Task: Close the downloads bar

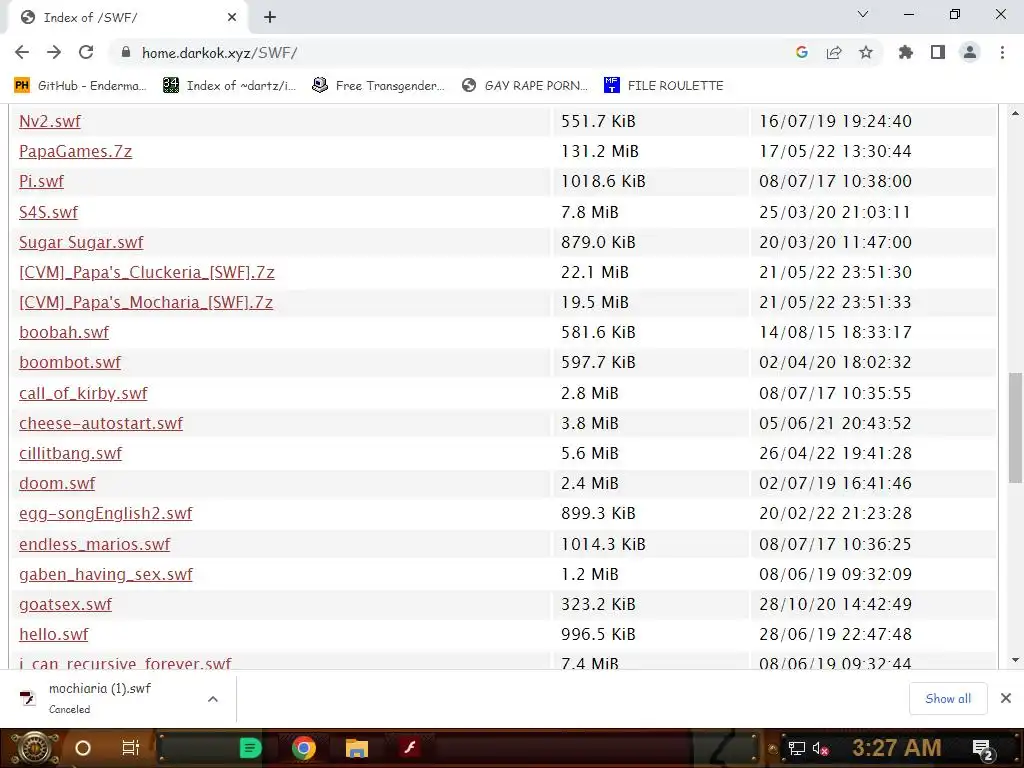Action: [1006, 698]
